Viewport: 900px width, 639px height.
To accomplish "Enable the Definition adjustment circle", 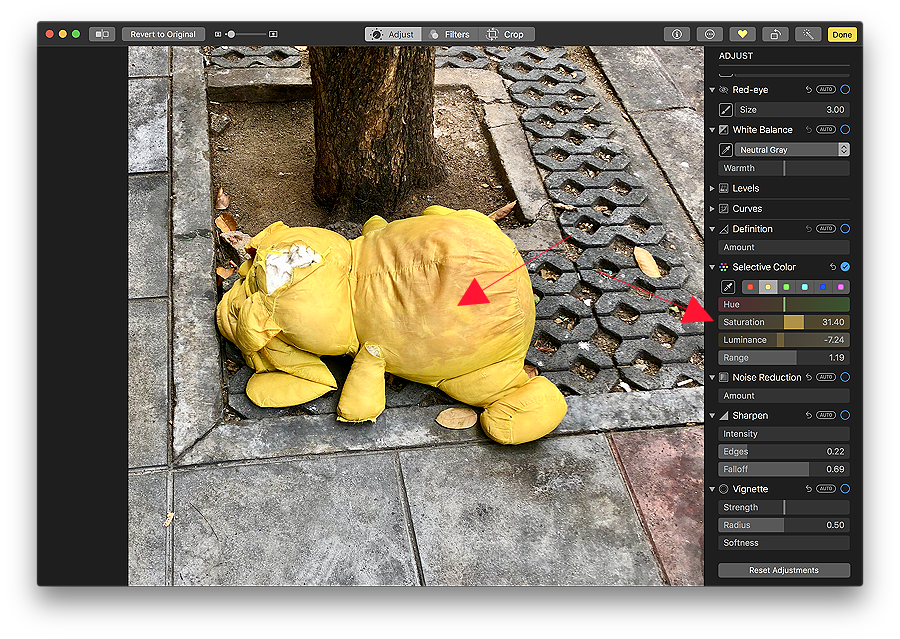I will pos(845,229).
